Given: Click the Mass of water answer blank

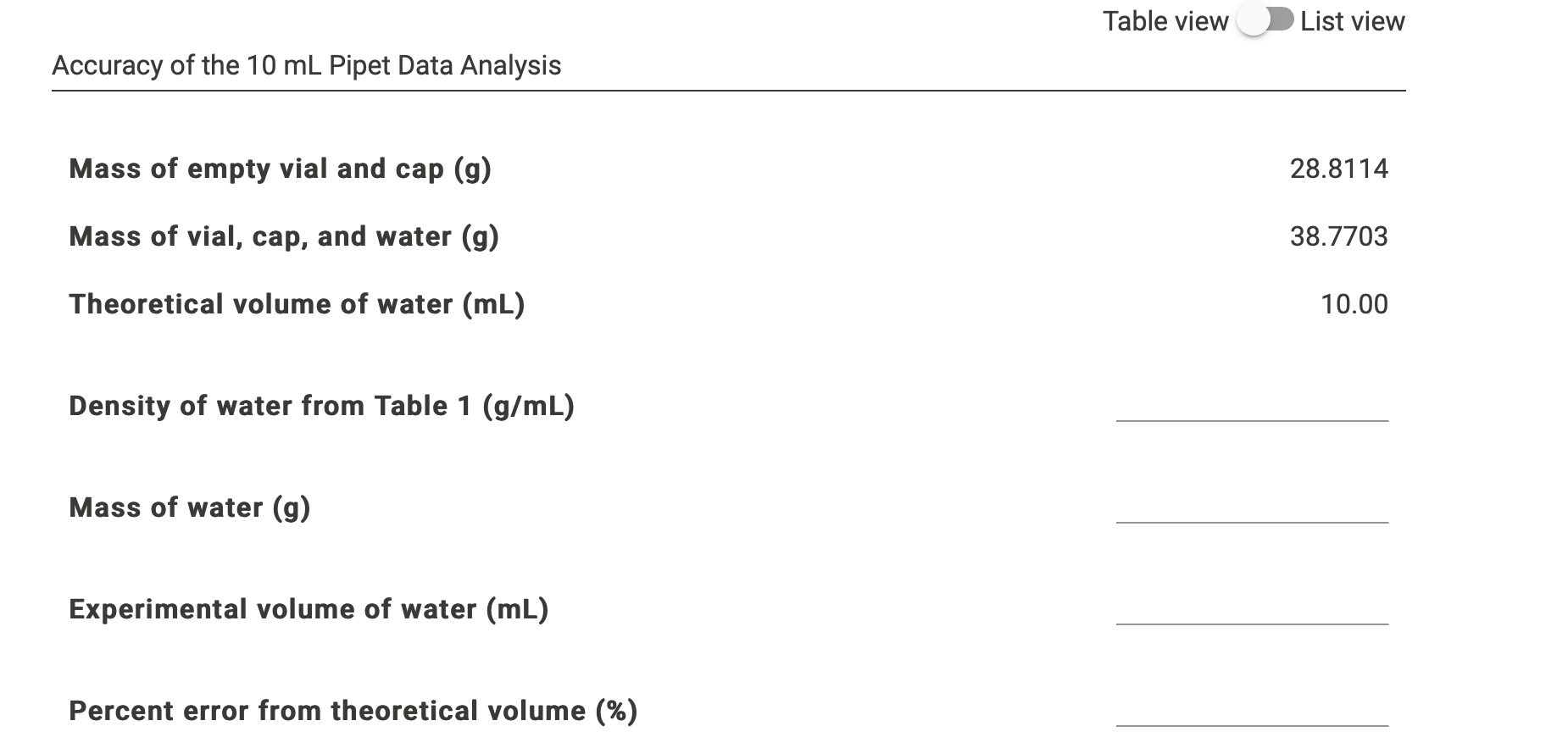Looking at the screenshot, I should pos(1252,518).
